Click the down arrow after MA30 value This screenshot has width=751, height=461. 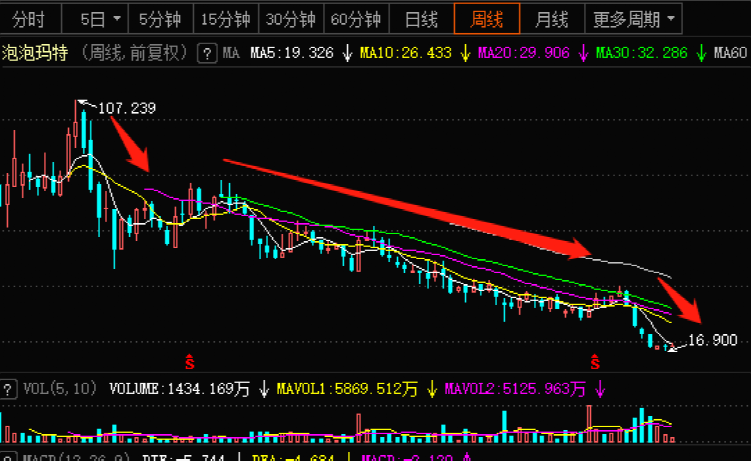[701, 53]
